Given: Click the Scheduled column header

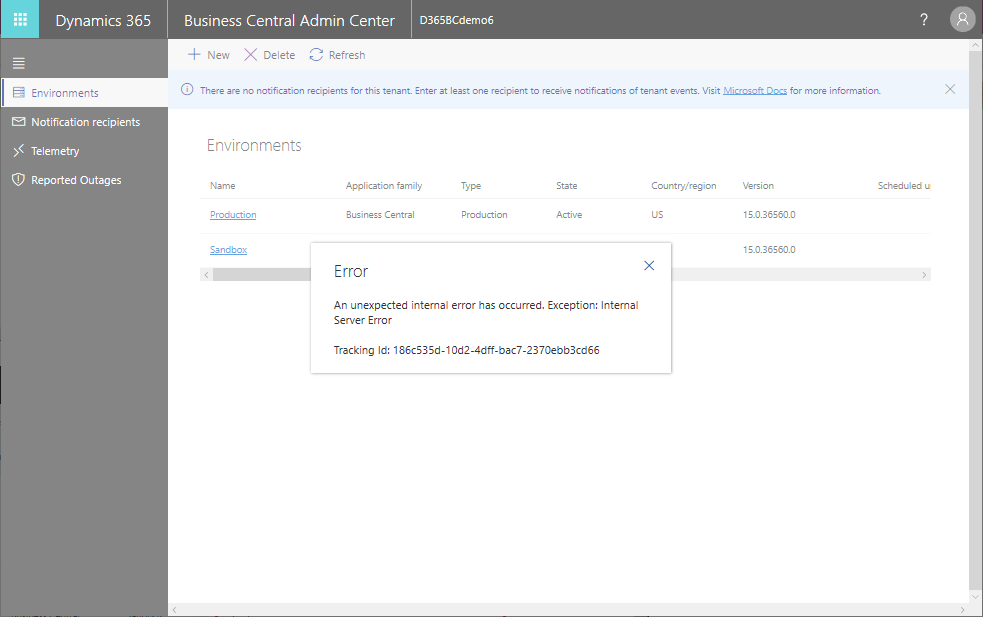Looking at the screenshot, I should pos(903,186).
